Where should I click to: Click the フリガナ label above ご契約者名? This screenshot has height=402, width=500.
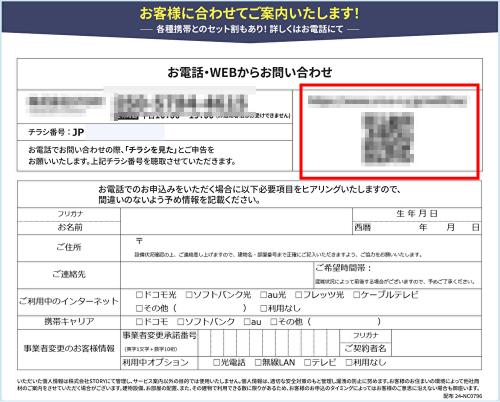366,336
